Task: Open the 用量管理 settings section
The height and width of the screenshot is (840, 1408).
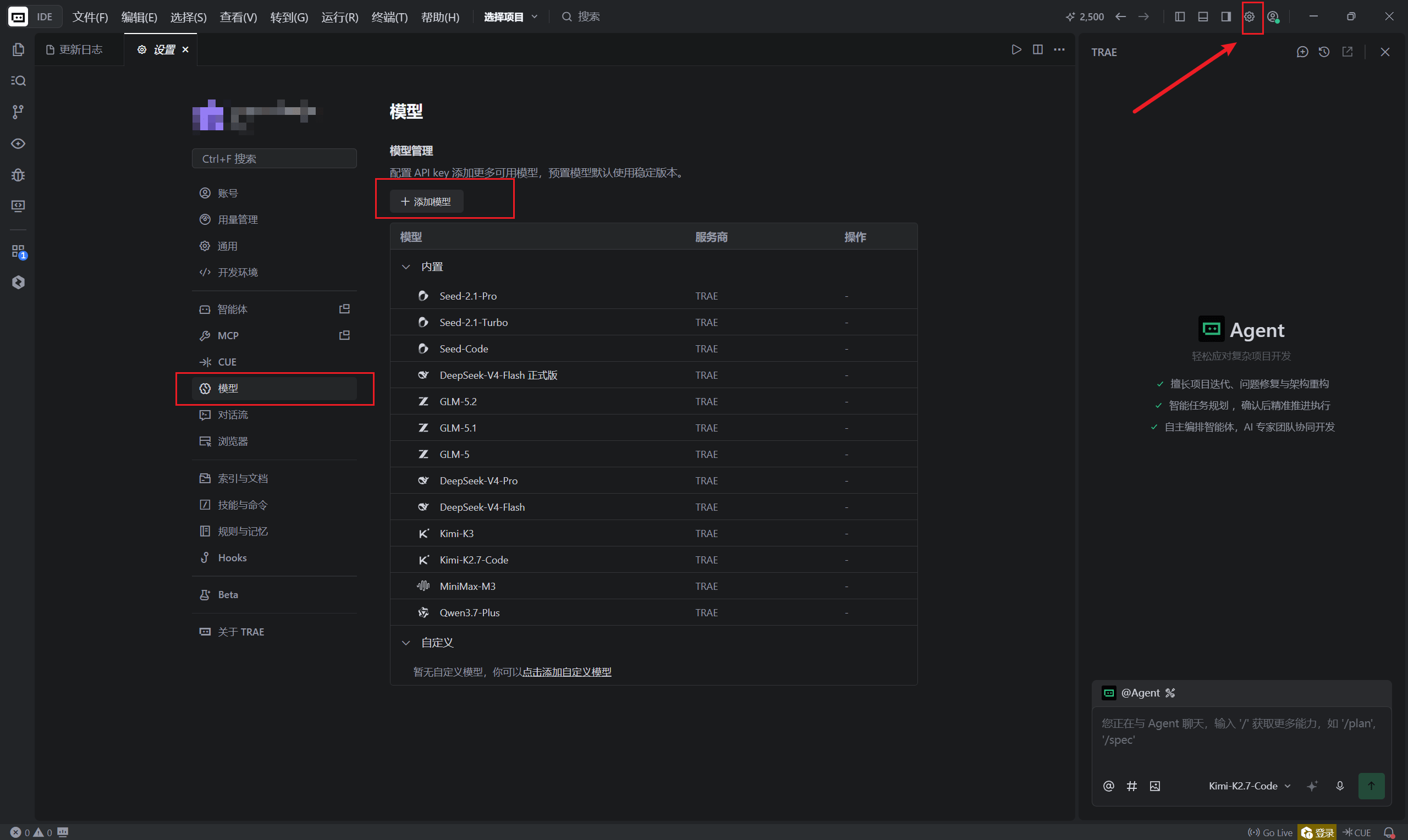Action: [x=274, y=220]
